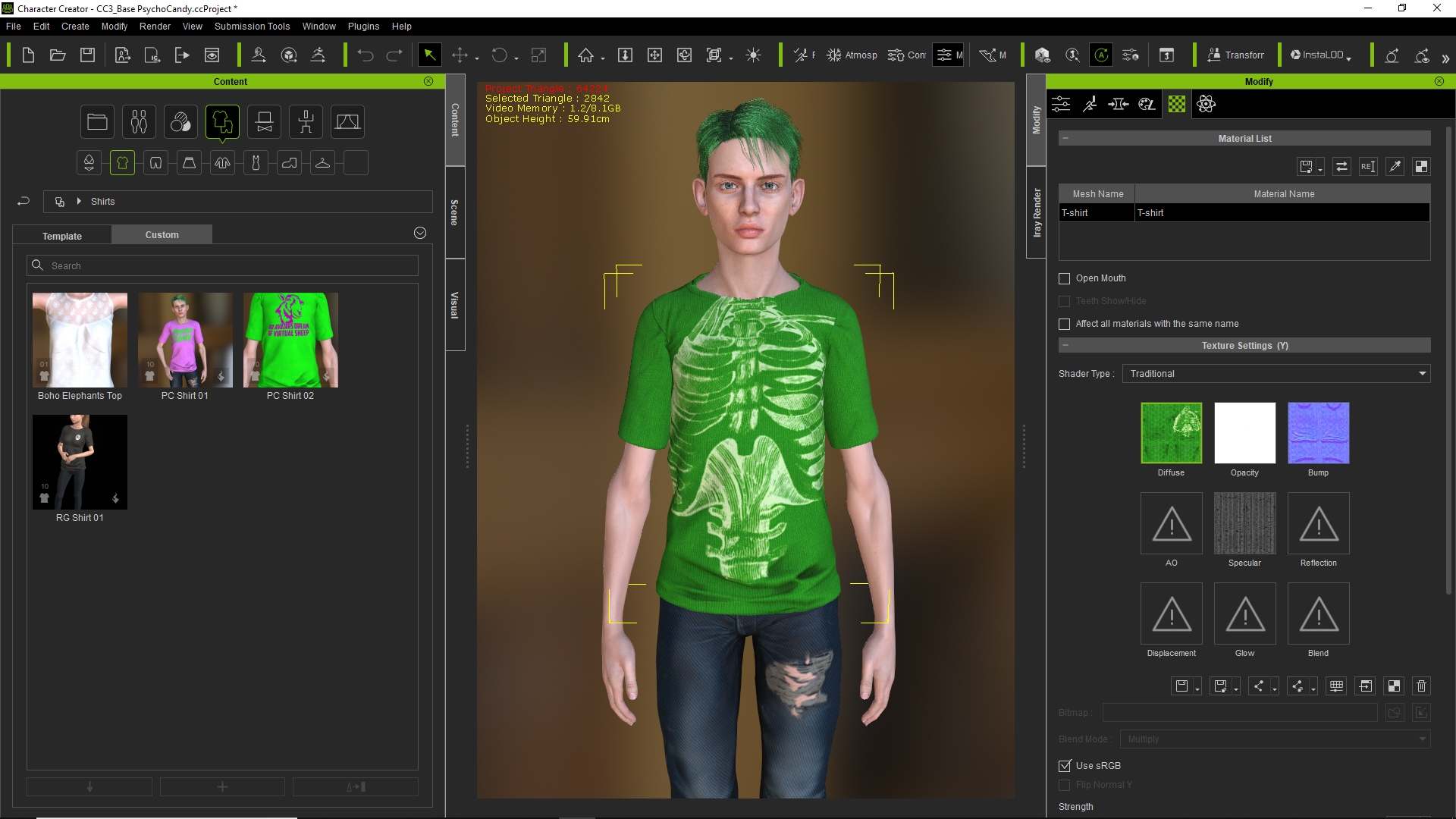Image resolution: width=1456 pixels, height=819 pixels.
Task: Open Project folder category in Content
Action: [x=97, y=122]
